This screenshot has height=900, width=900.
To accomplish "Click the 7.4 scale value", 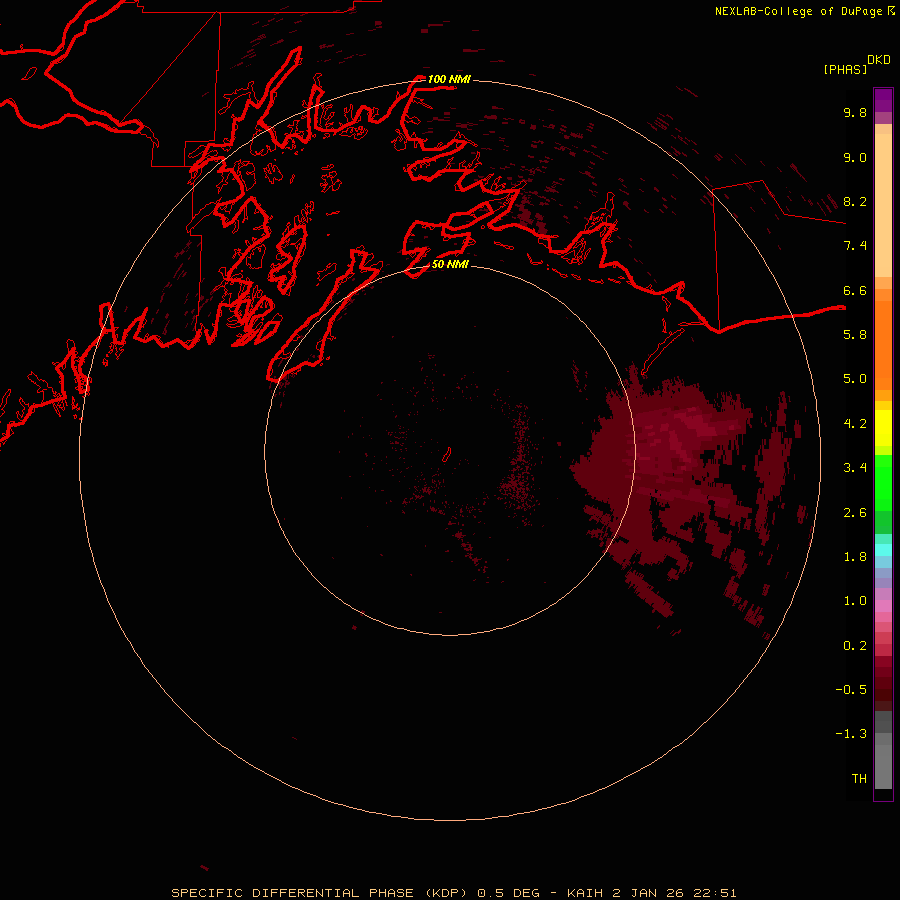I will tap(855, 246).
